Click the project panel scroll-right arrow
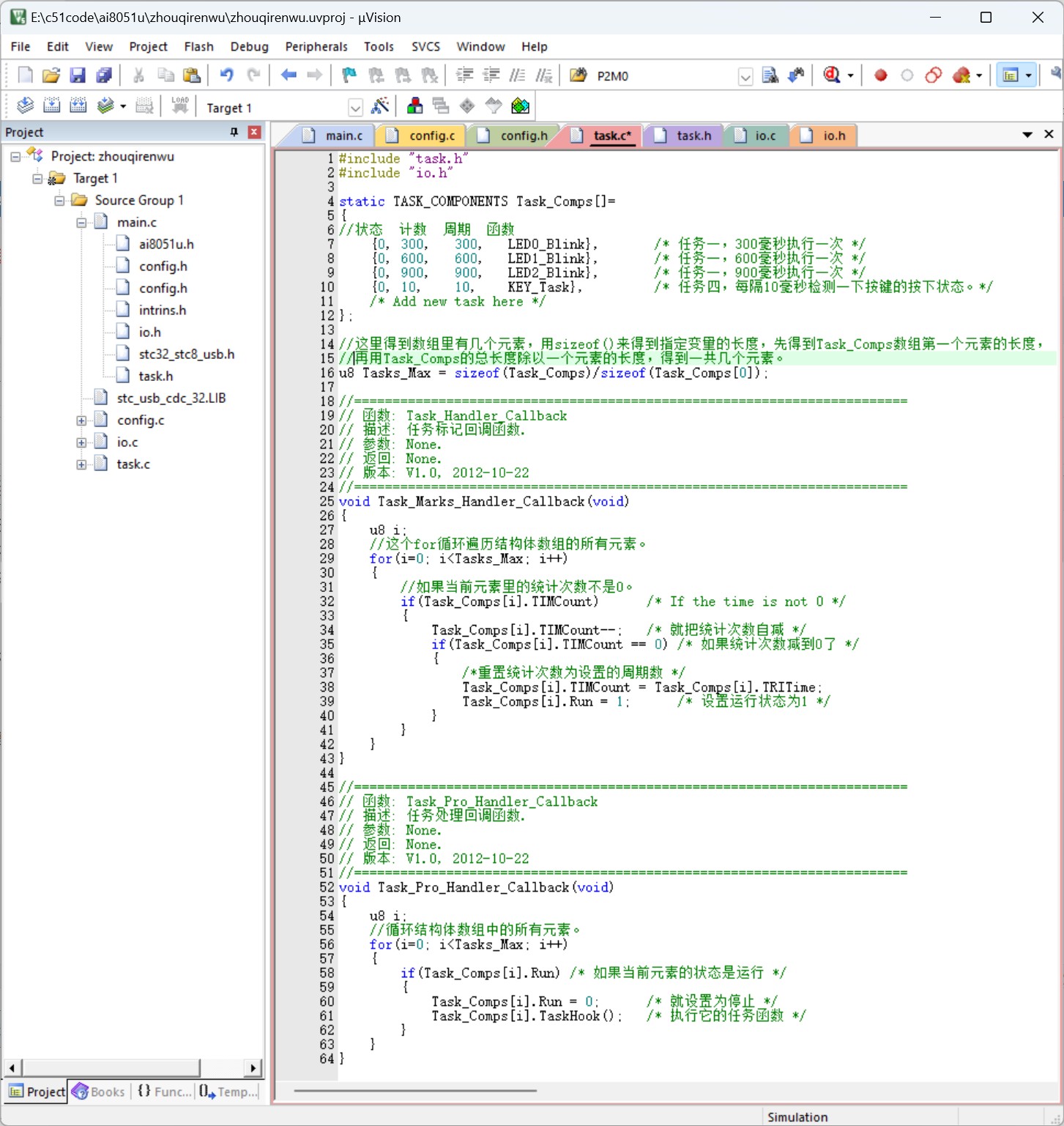1064x1126 pixels. point(253,1068)
